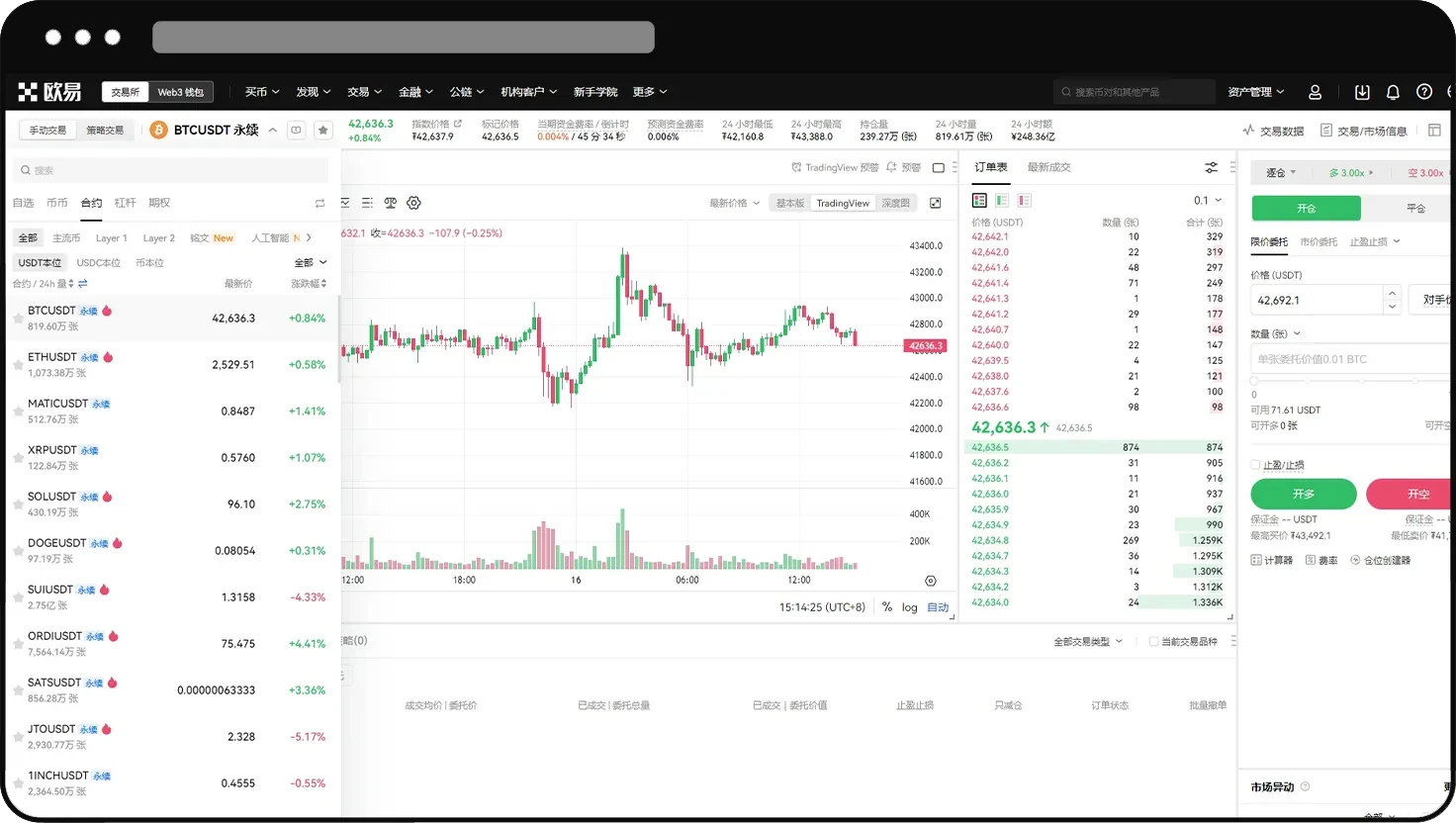Open the notifications bell in header
Screen dimensions: 1456x823
(1393, 92)
